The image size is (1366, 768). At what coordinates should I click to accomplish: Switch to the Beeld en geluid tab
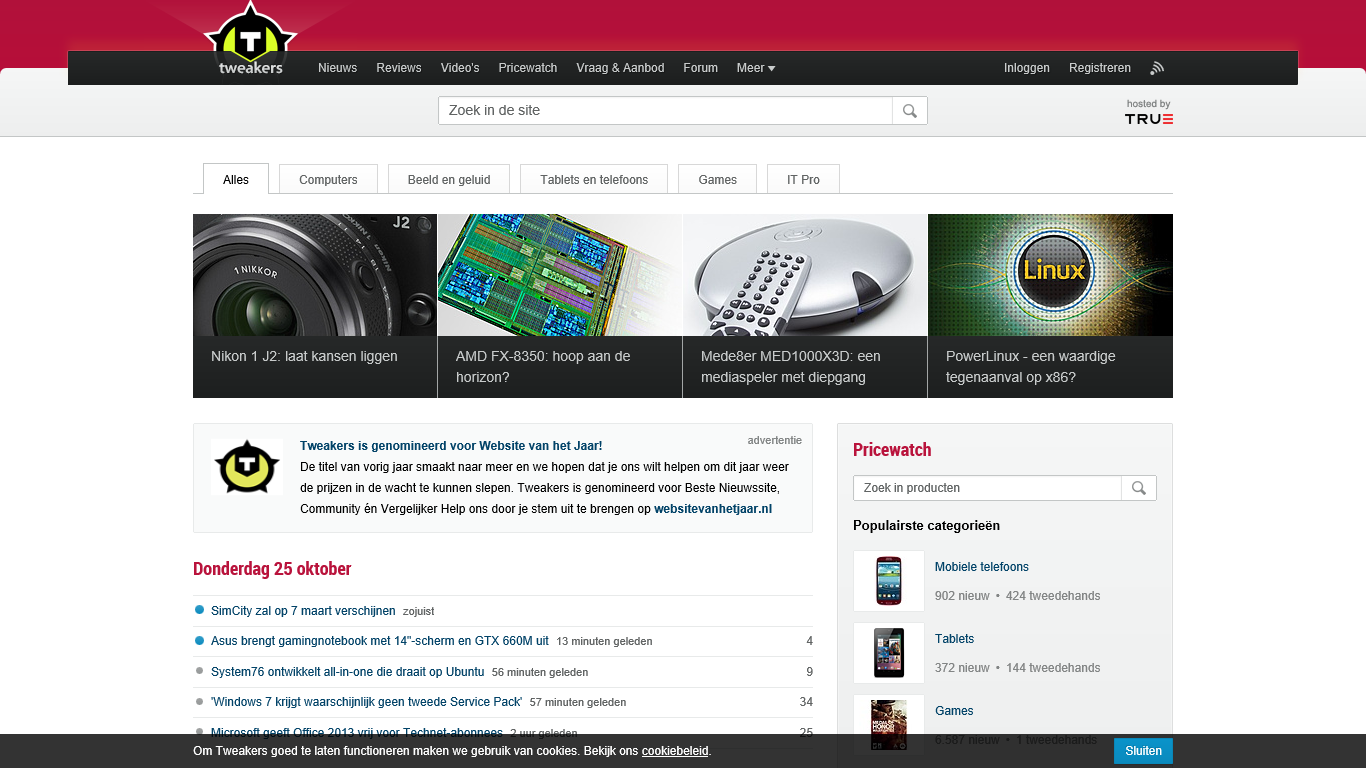click(449, 180)
